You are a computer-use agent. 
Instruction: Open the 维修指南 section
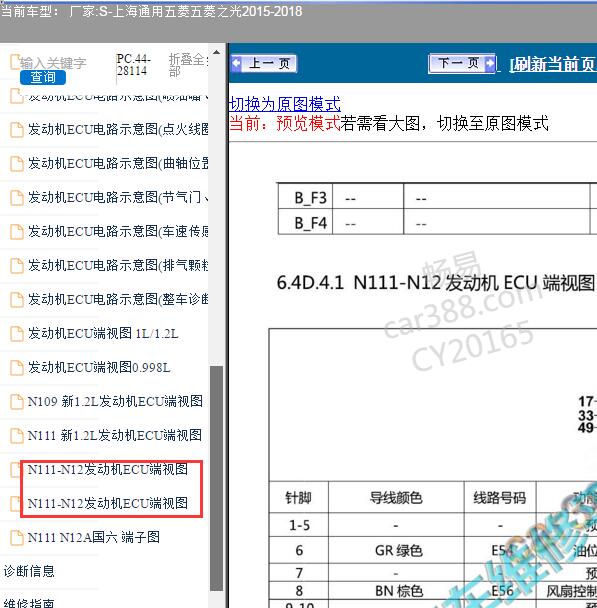29,603
